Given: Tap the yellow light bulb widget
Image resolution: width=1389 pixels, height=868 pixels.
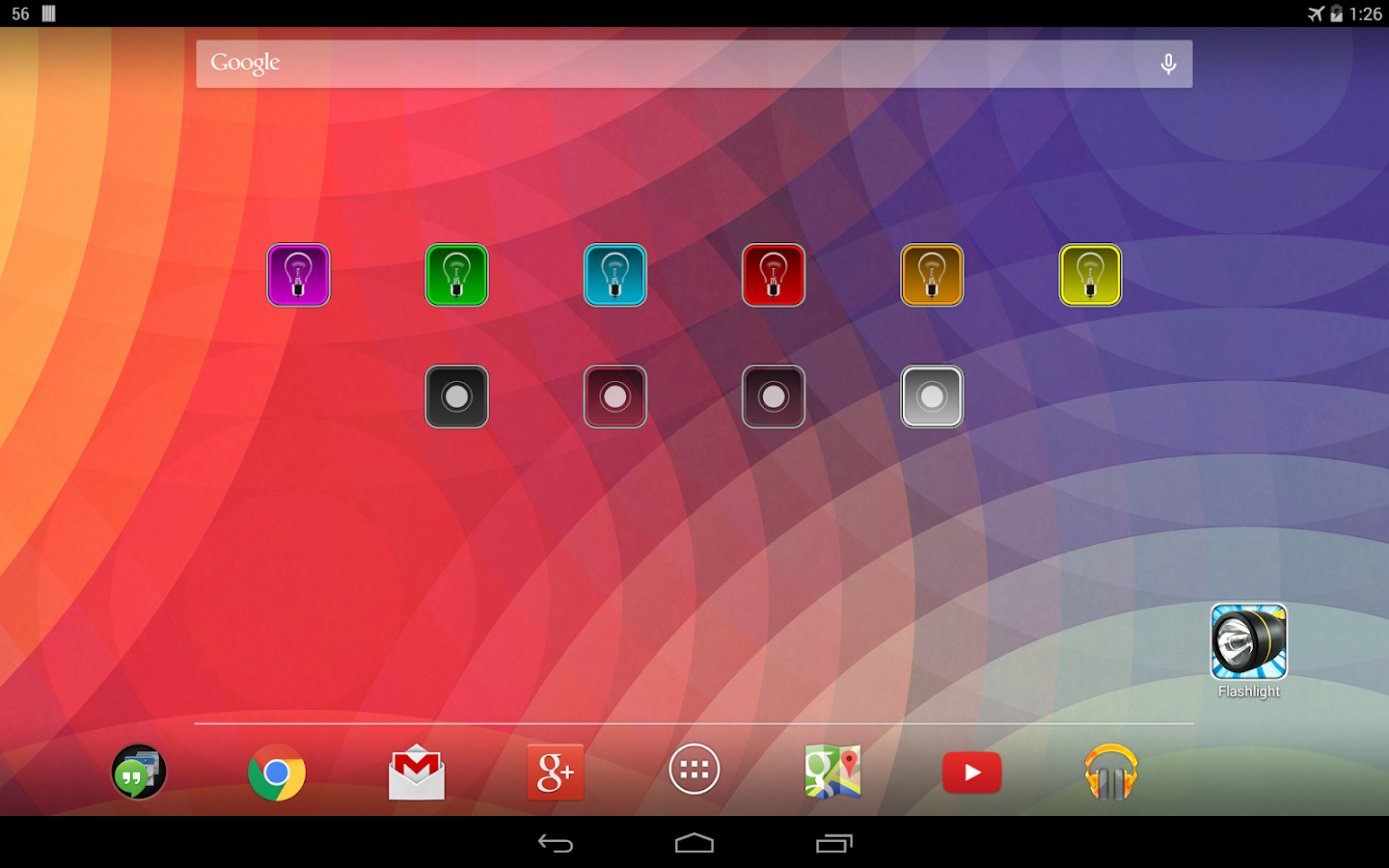Looking at the screenshot, I should pyautogui.click(x=1090, y=275).
